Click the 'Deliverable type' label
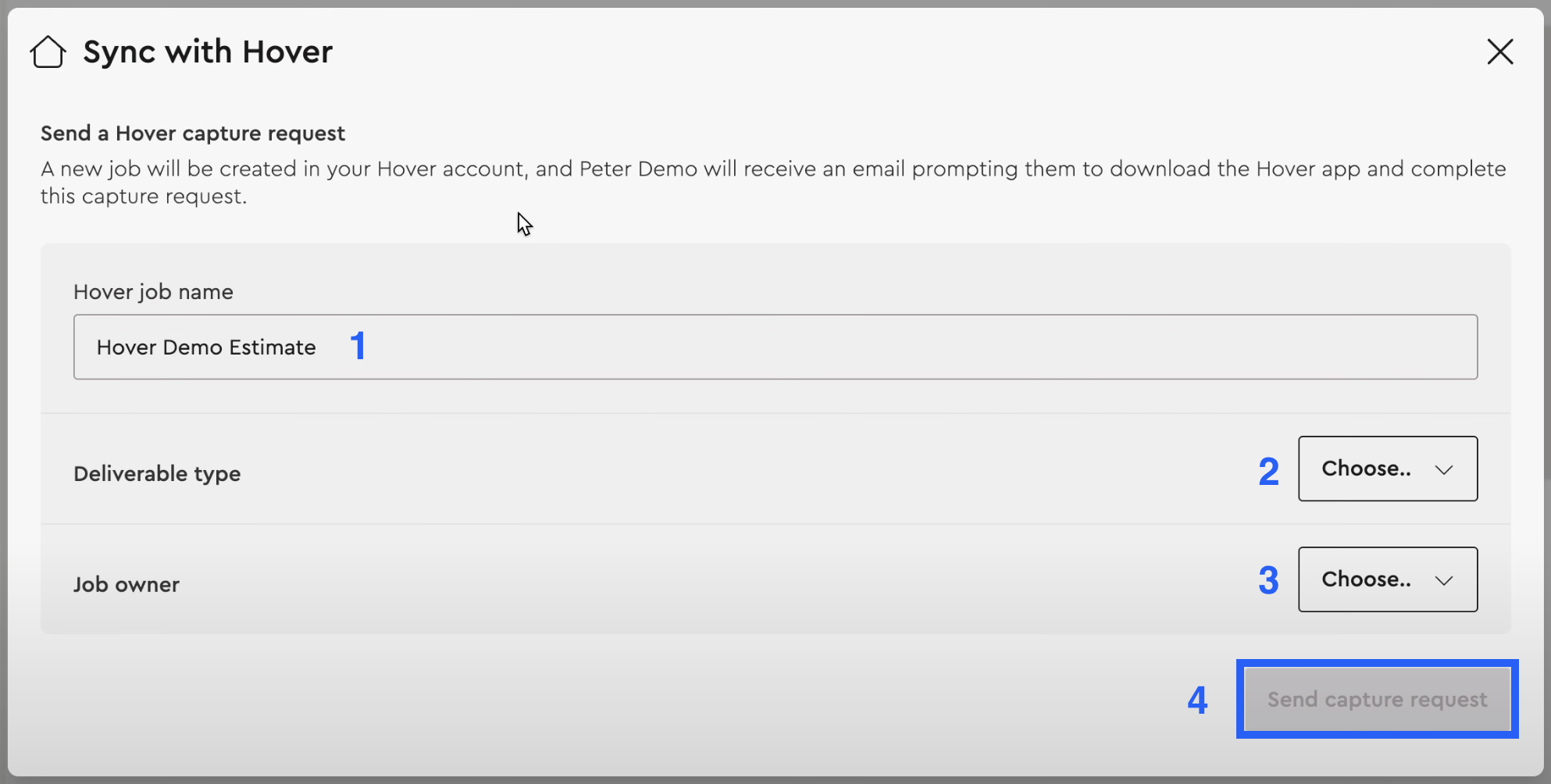 (x=157, y=474)
